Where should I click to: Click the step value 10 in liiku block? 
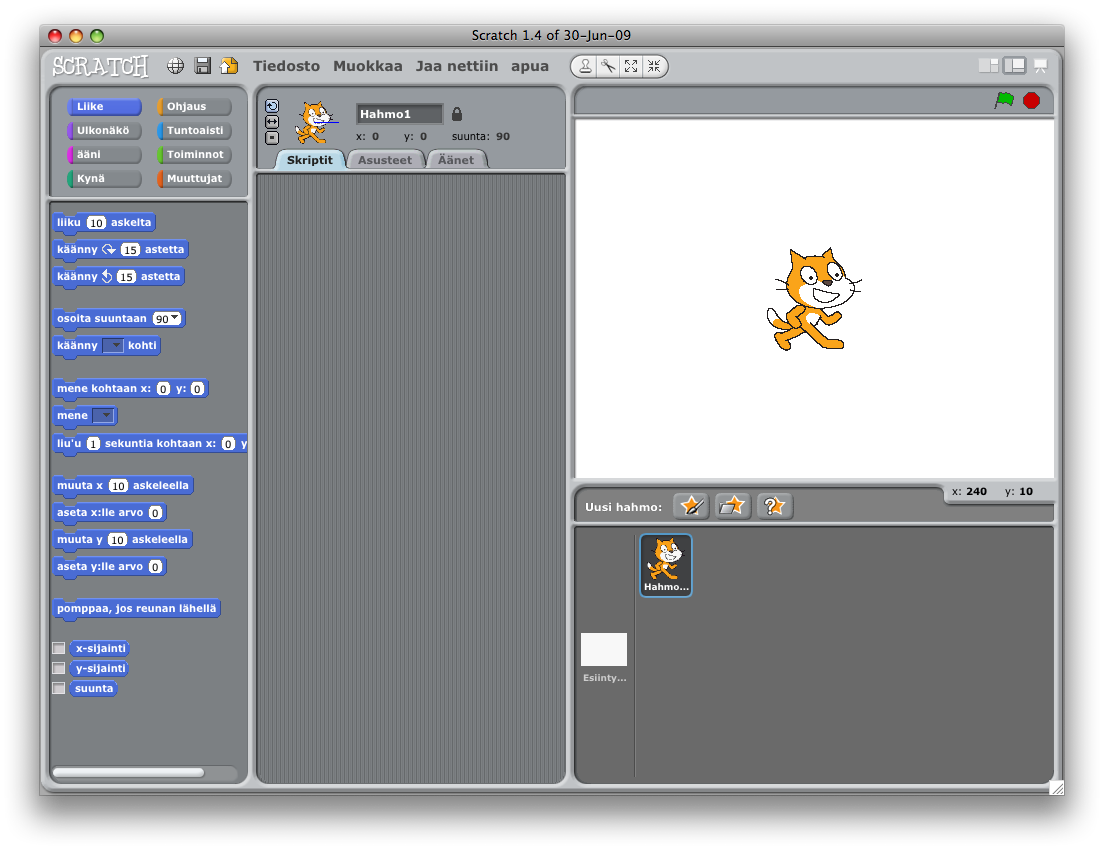click(x=96, y=223)
